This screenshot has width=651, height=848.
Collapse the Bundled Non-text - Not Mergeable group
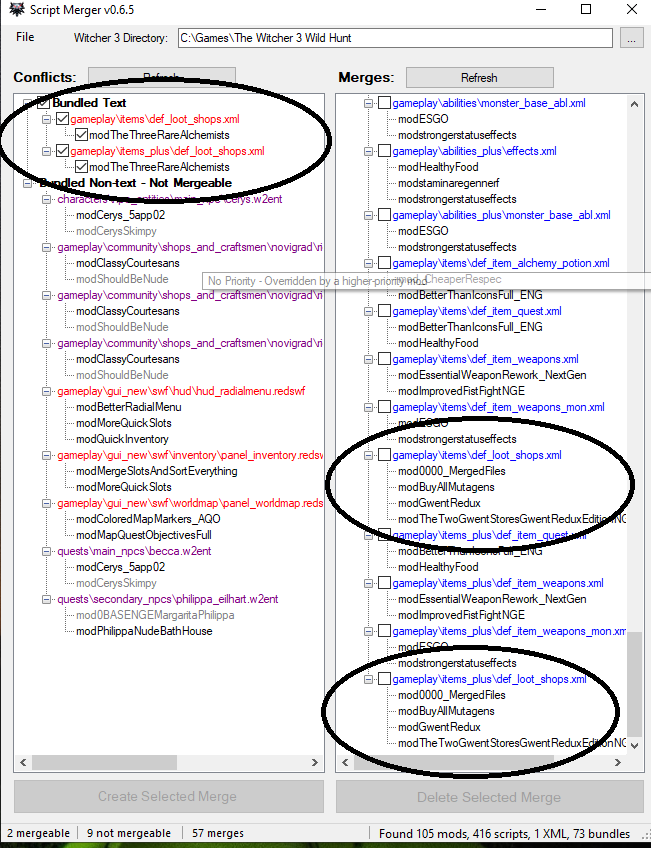coord(28,183)
